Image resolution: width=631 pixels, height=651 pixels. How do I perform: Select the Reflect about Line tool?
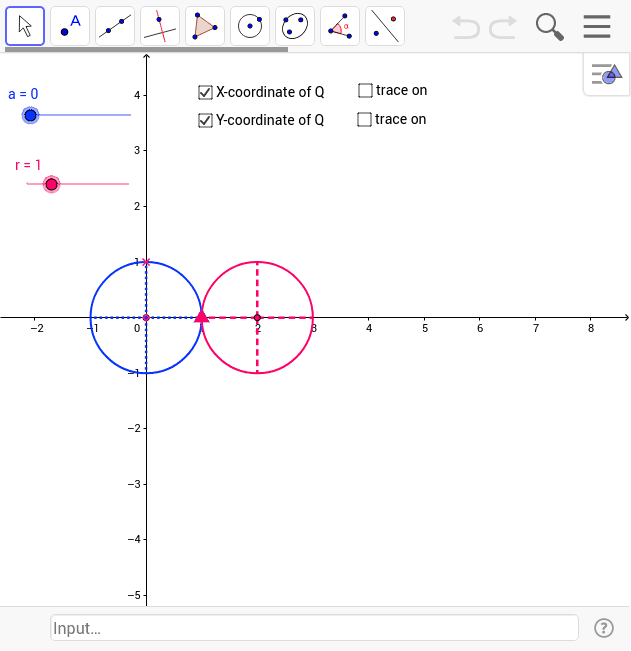385,26
